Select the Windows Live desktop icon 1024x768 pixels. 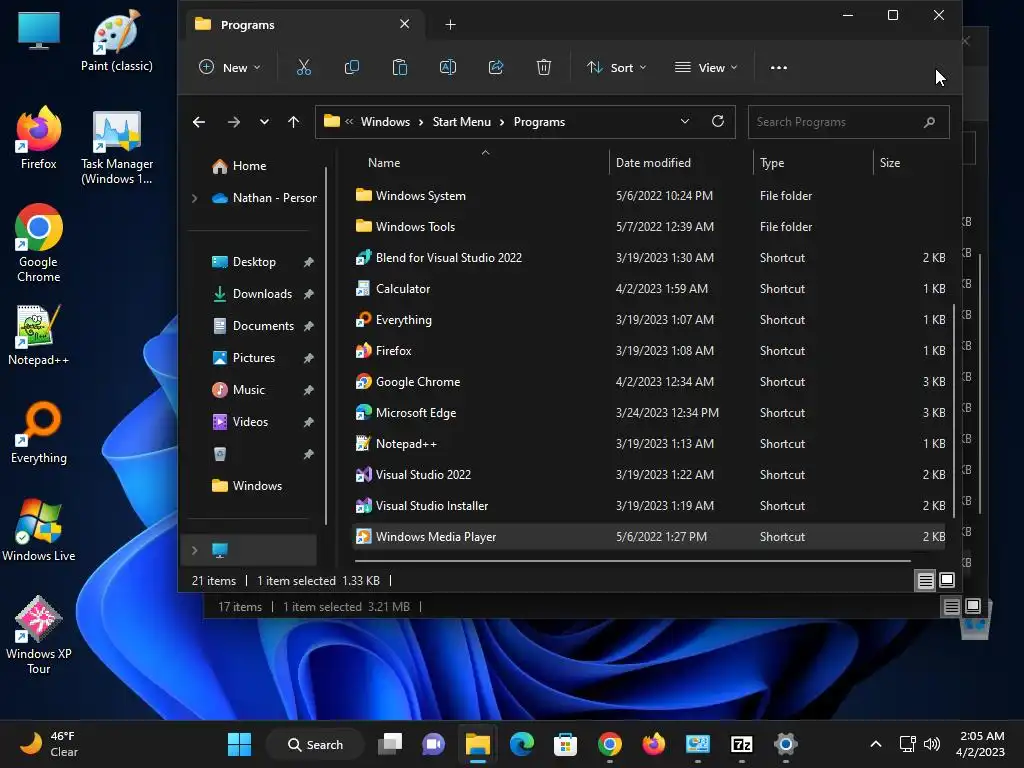coord(39,530)
